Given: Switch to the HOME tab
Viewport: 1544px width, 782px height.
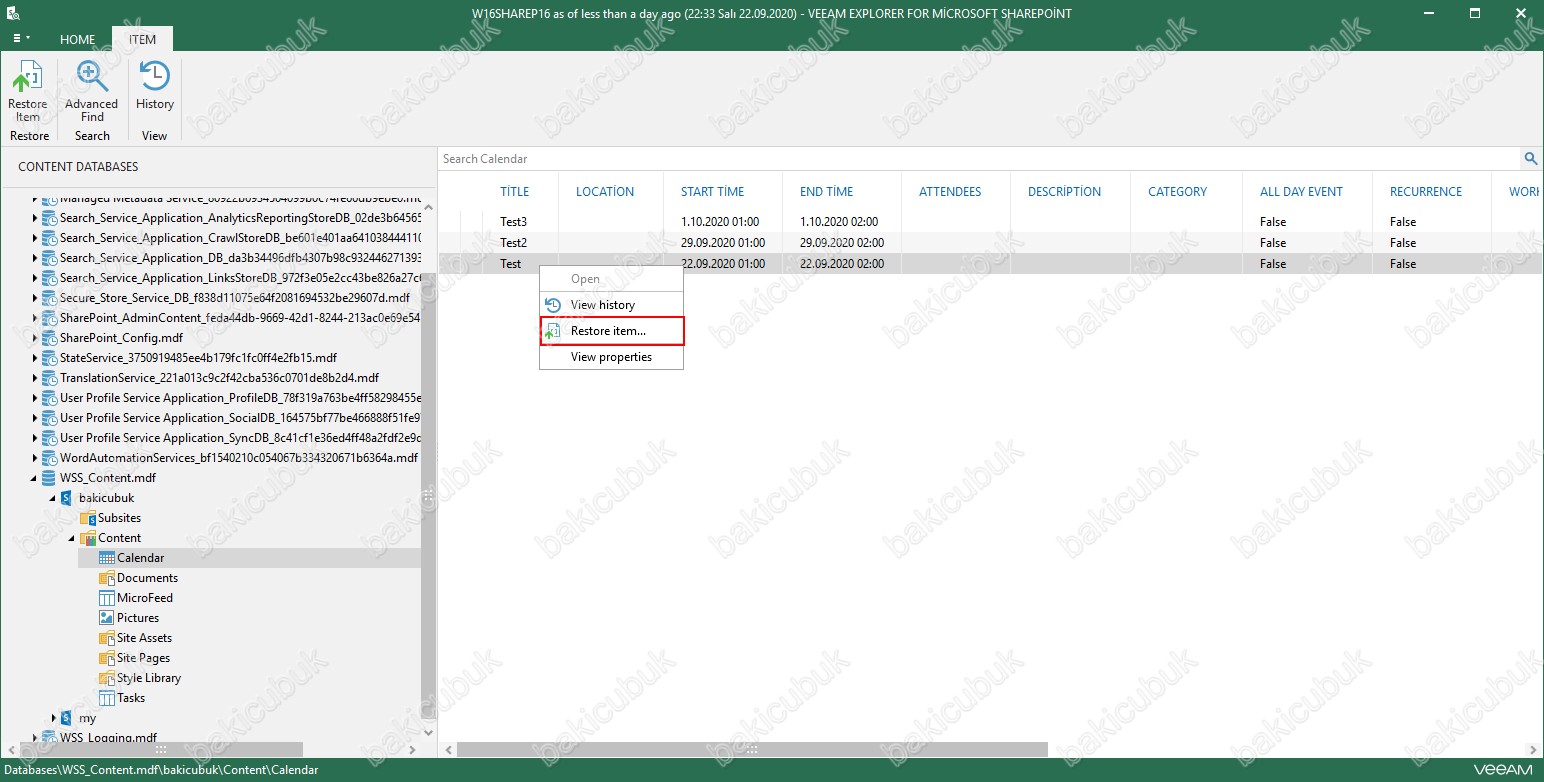Looking at the screenshot, I should [77, 40].
